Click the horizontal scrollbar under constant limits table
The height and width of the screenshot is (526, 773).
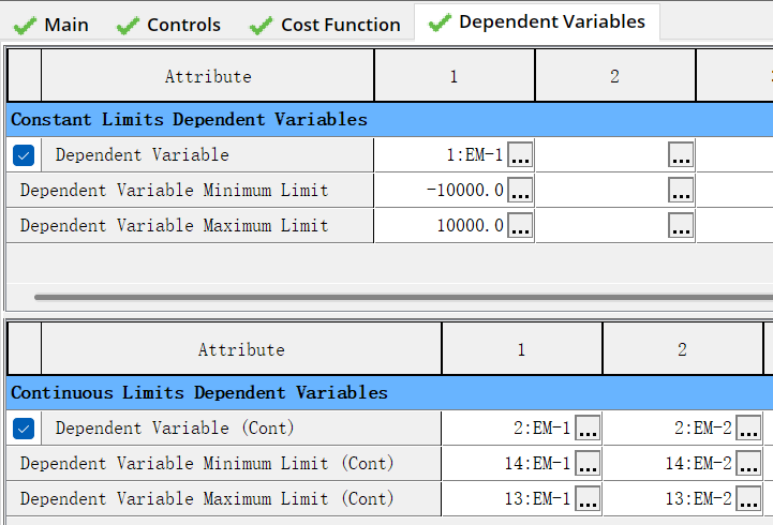tap(400, 297)
